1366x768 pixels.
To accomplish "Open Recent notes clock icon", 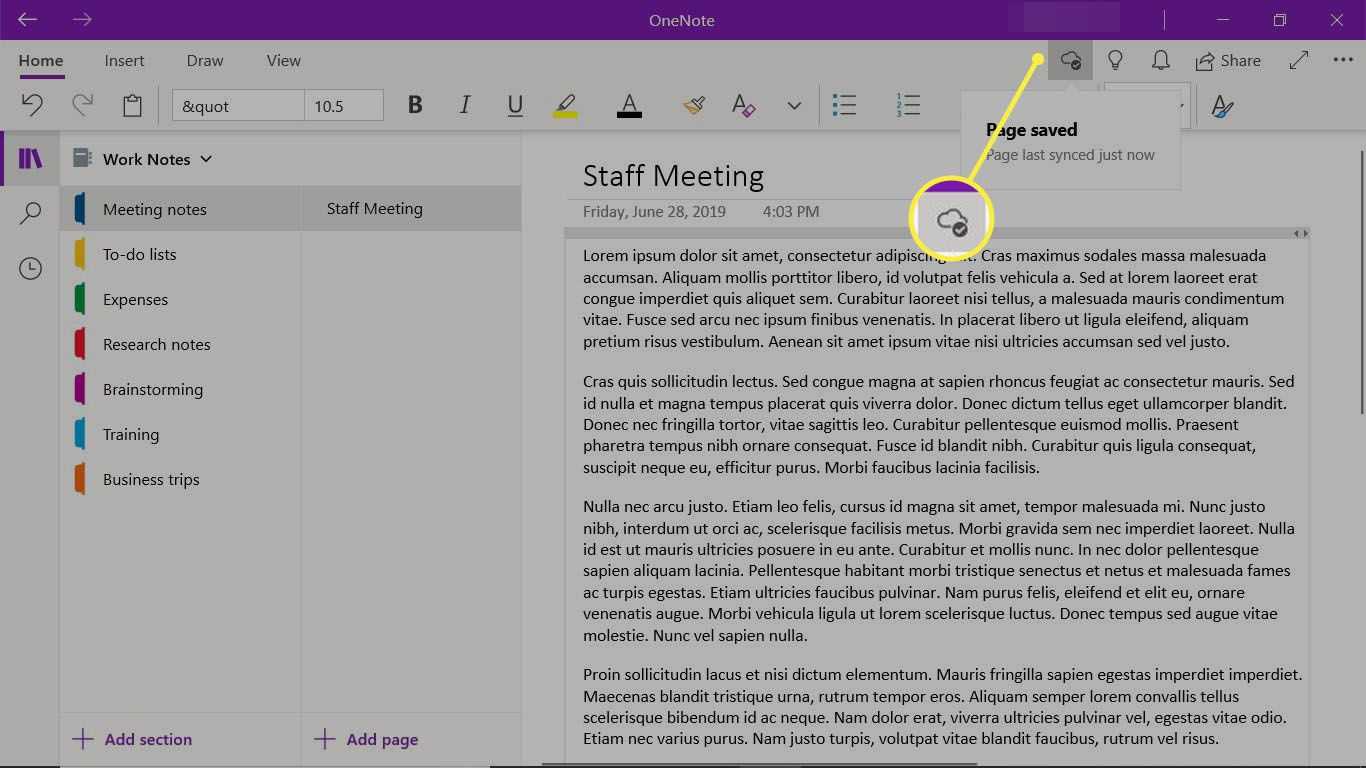I will point(31,268).
